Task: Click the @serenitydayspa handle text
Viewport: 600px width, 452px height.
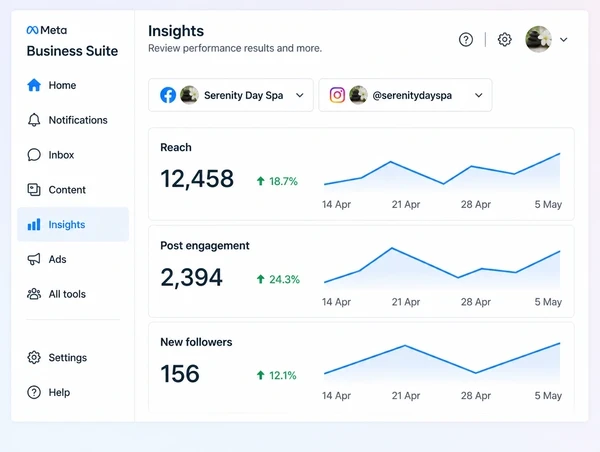Action: (412, 95)
